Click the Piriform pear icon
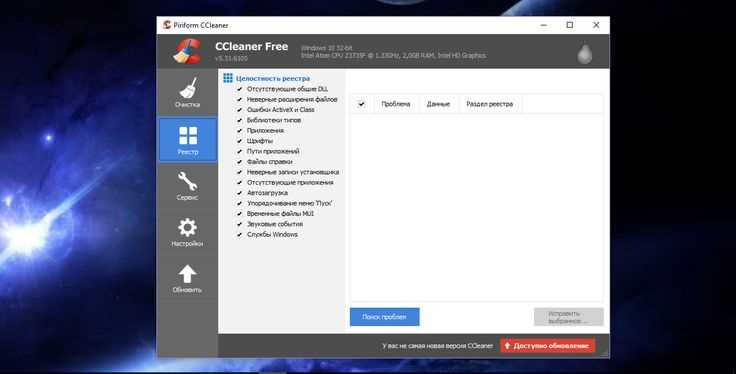Image resolution: width=736 pixels, height=374 pixels. 584,53
